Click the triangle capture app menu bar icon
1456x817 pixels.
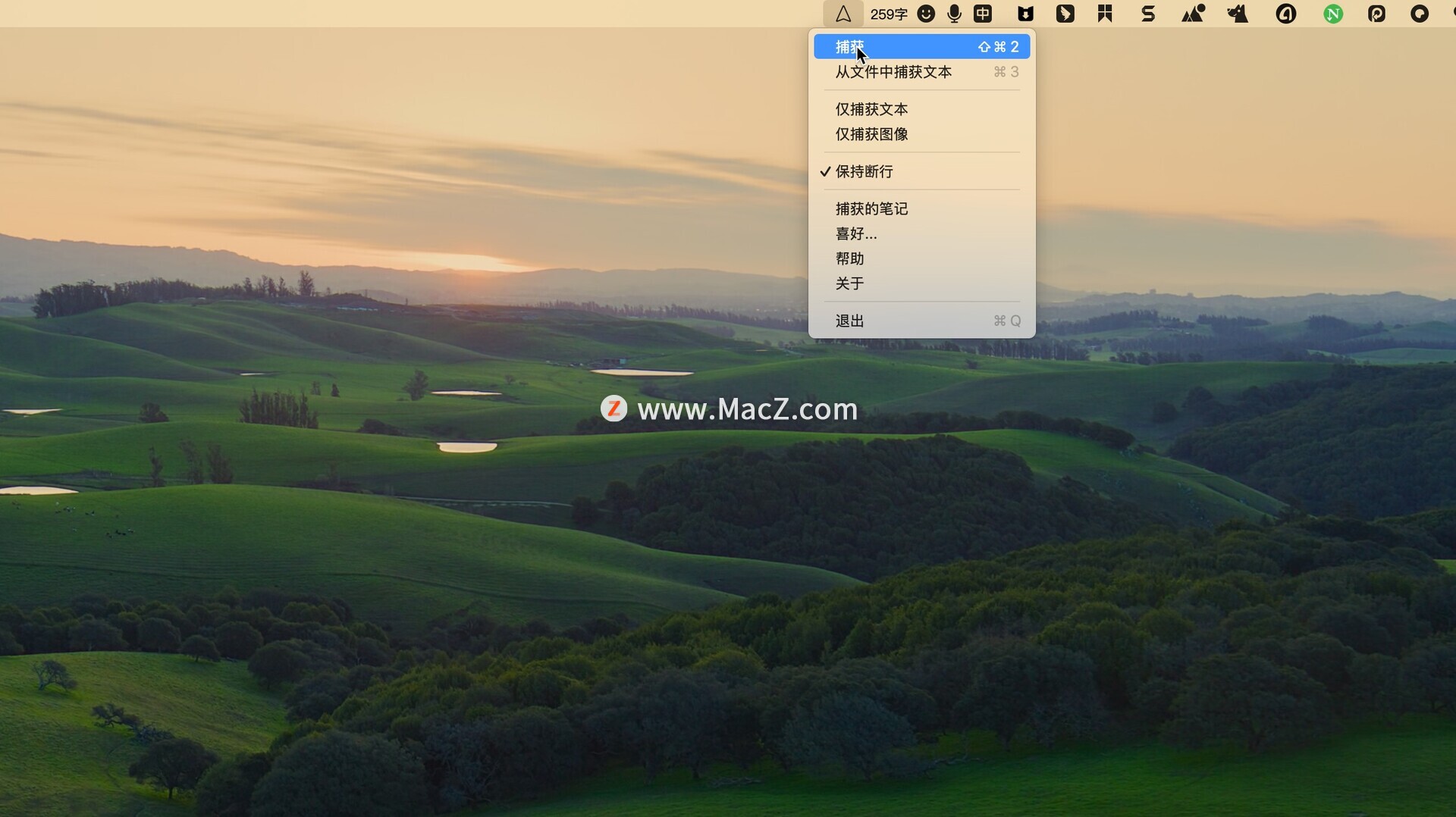[x=843, y=14]
